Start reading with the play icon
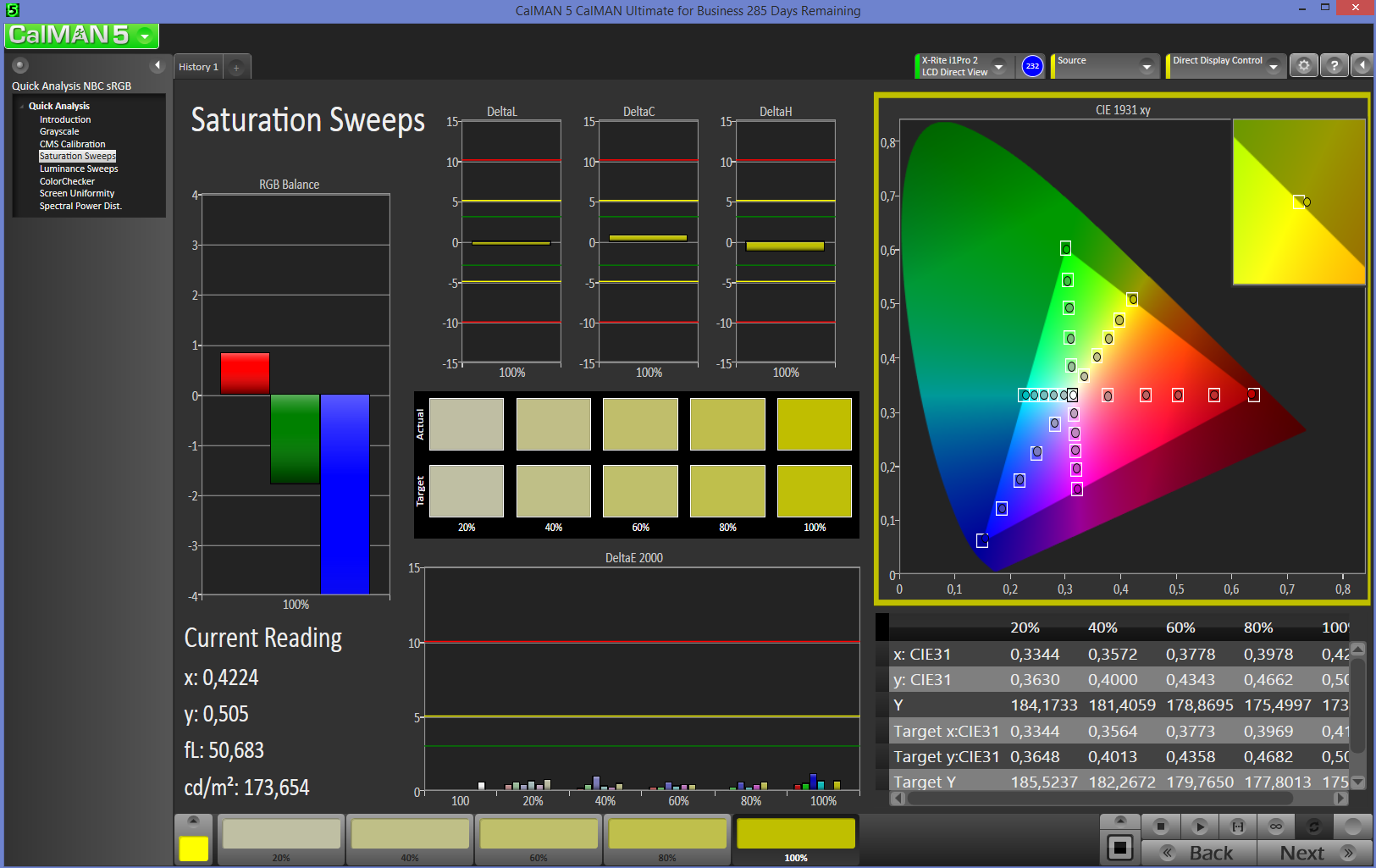Screen dimensions: 1376x868 point(1199,826)
